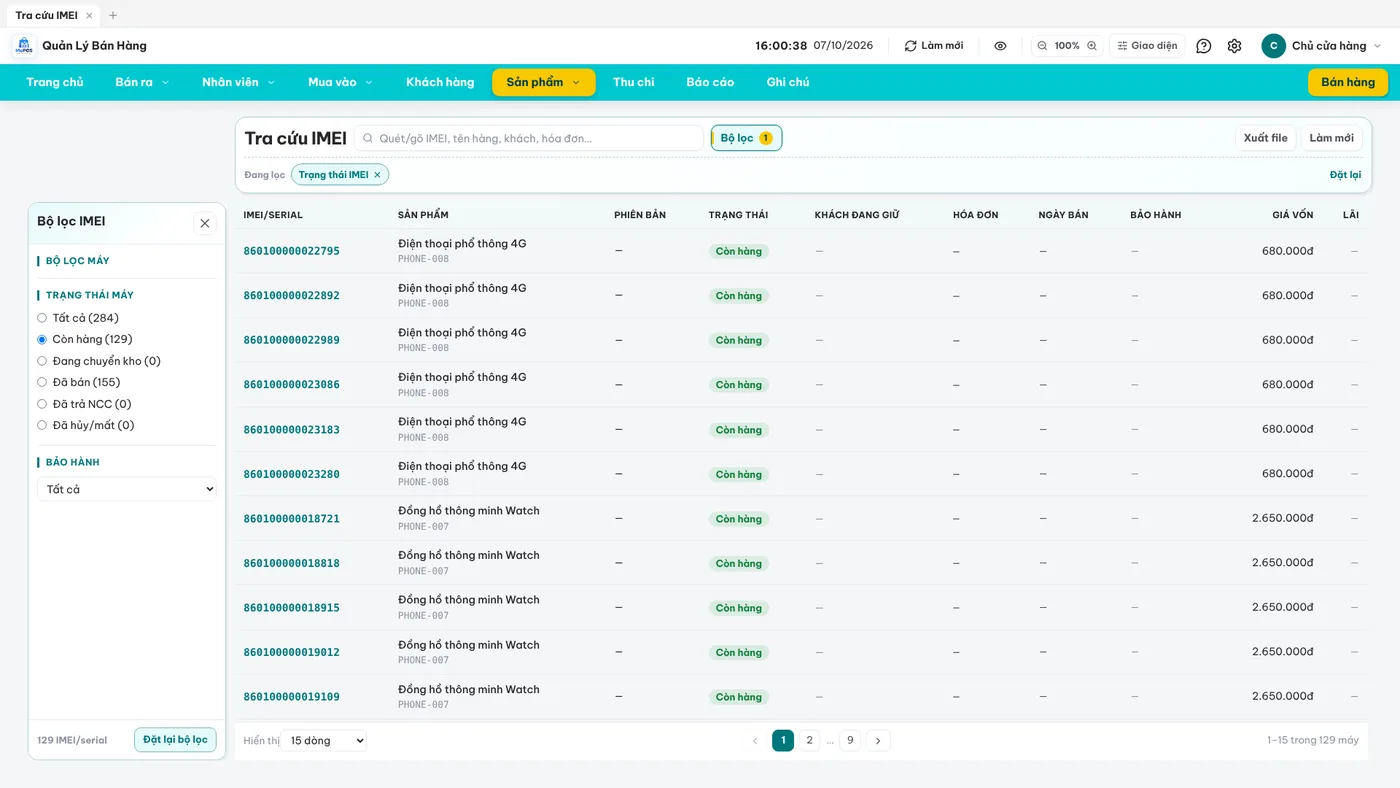This screenshot has height=788, width=1400.
Task: Click the Đặt lại link in filter bar
Action: coord(1345,175)
